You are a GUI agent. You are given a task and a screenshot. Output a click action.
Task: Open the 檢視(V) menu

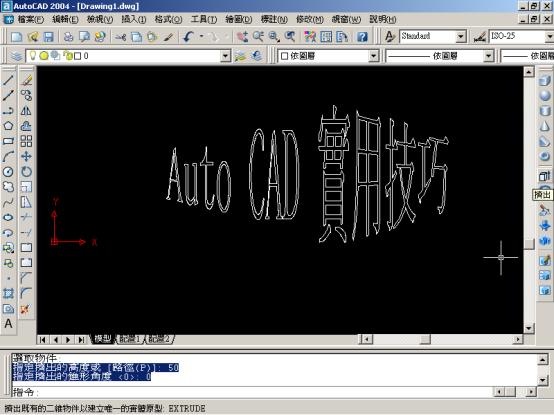(x=100, y=19)
